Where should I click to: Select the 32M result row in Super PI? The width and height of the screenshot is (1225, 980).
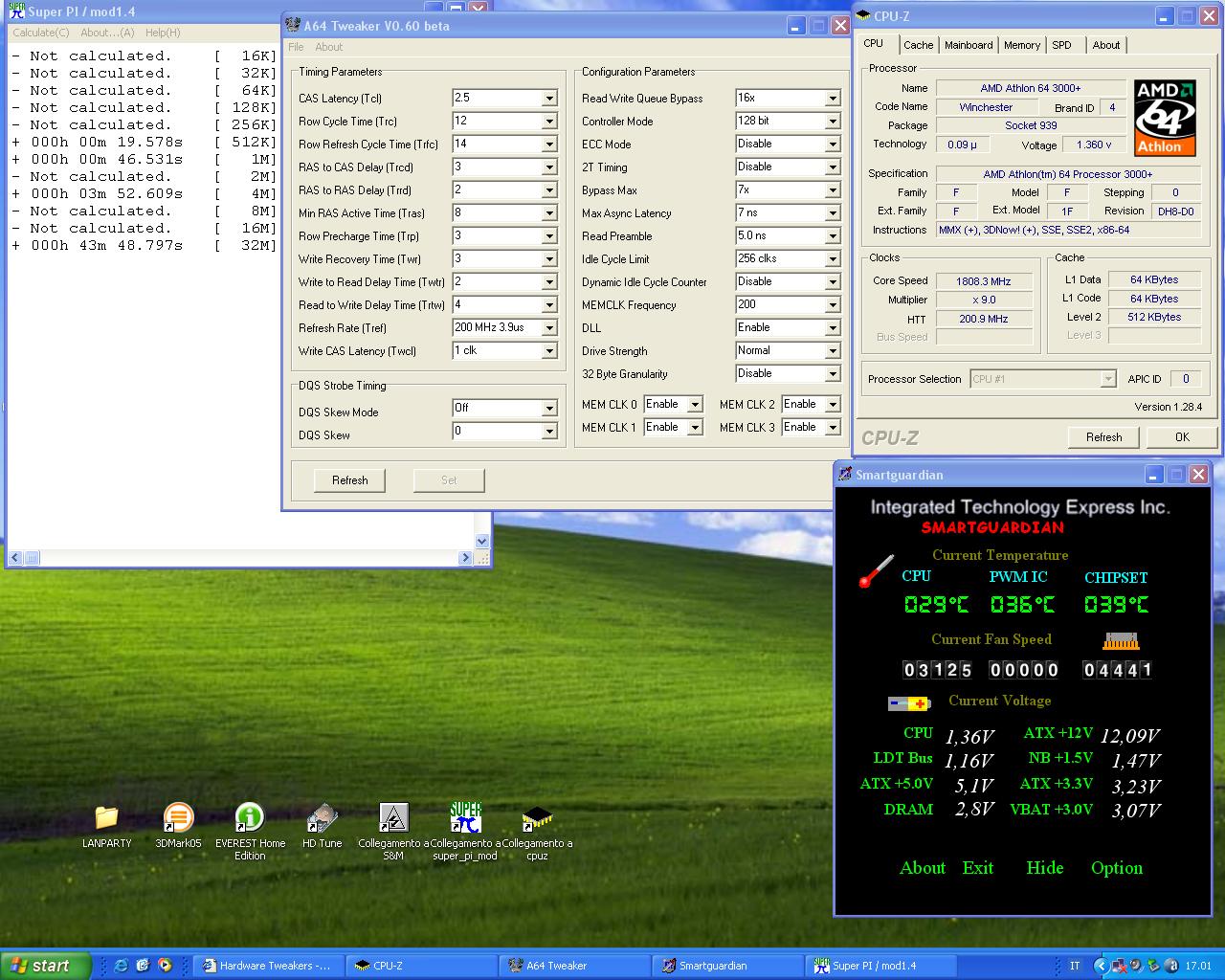pos(145,246)
